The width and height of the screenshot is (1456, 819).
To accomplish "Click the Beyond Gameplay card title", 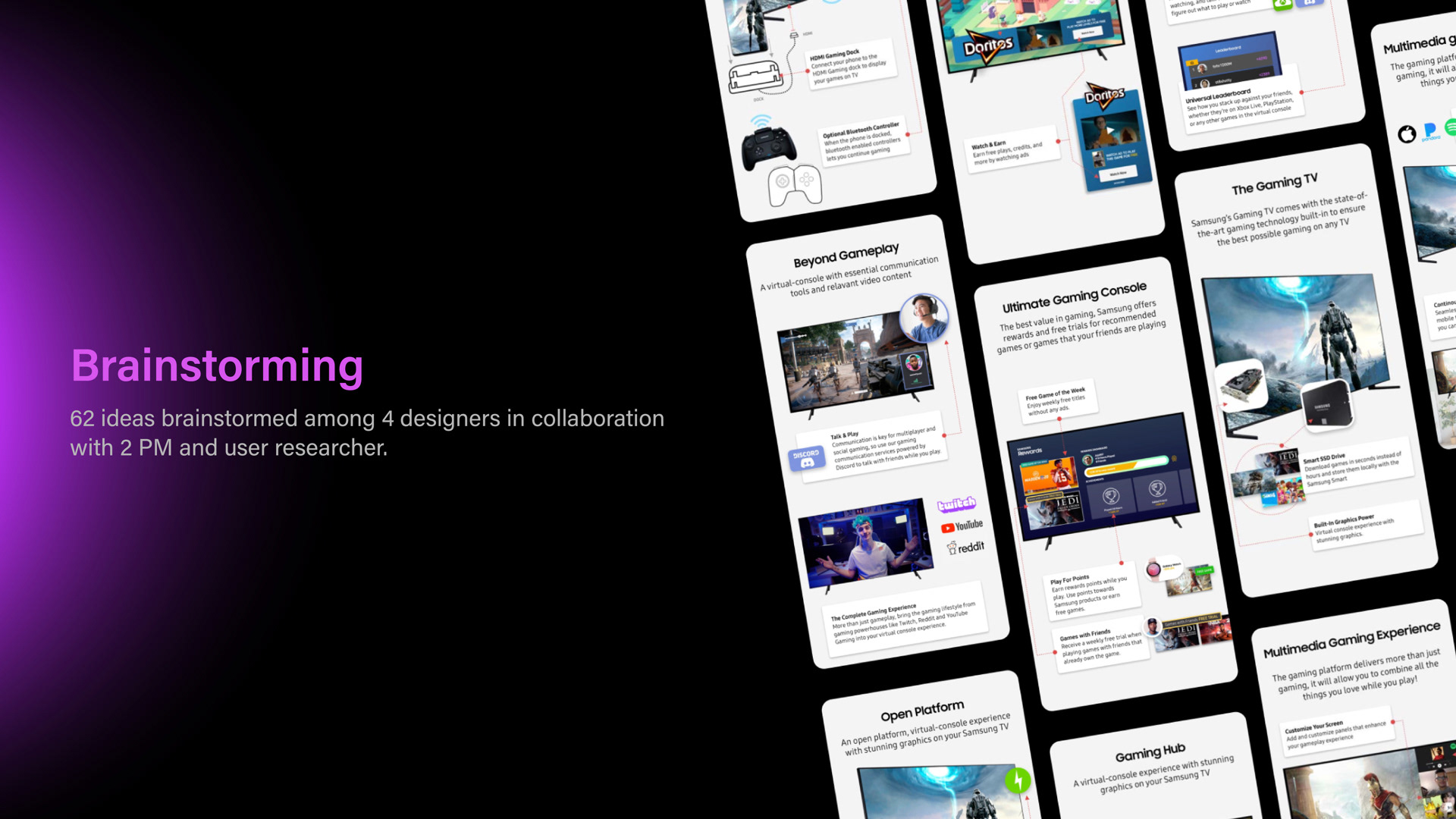I will 846,256.
